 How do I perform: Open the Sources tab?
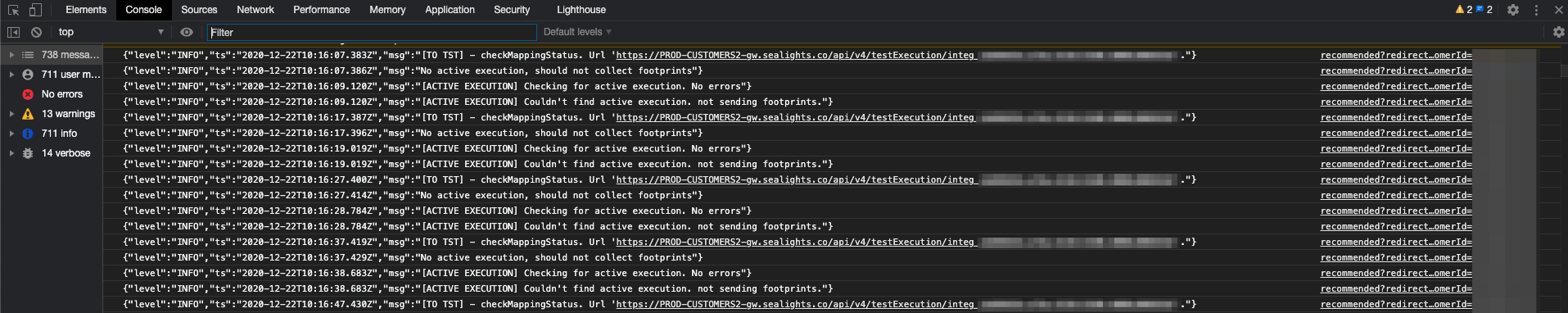tap(199, 10)
